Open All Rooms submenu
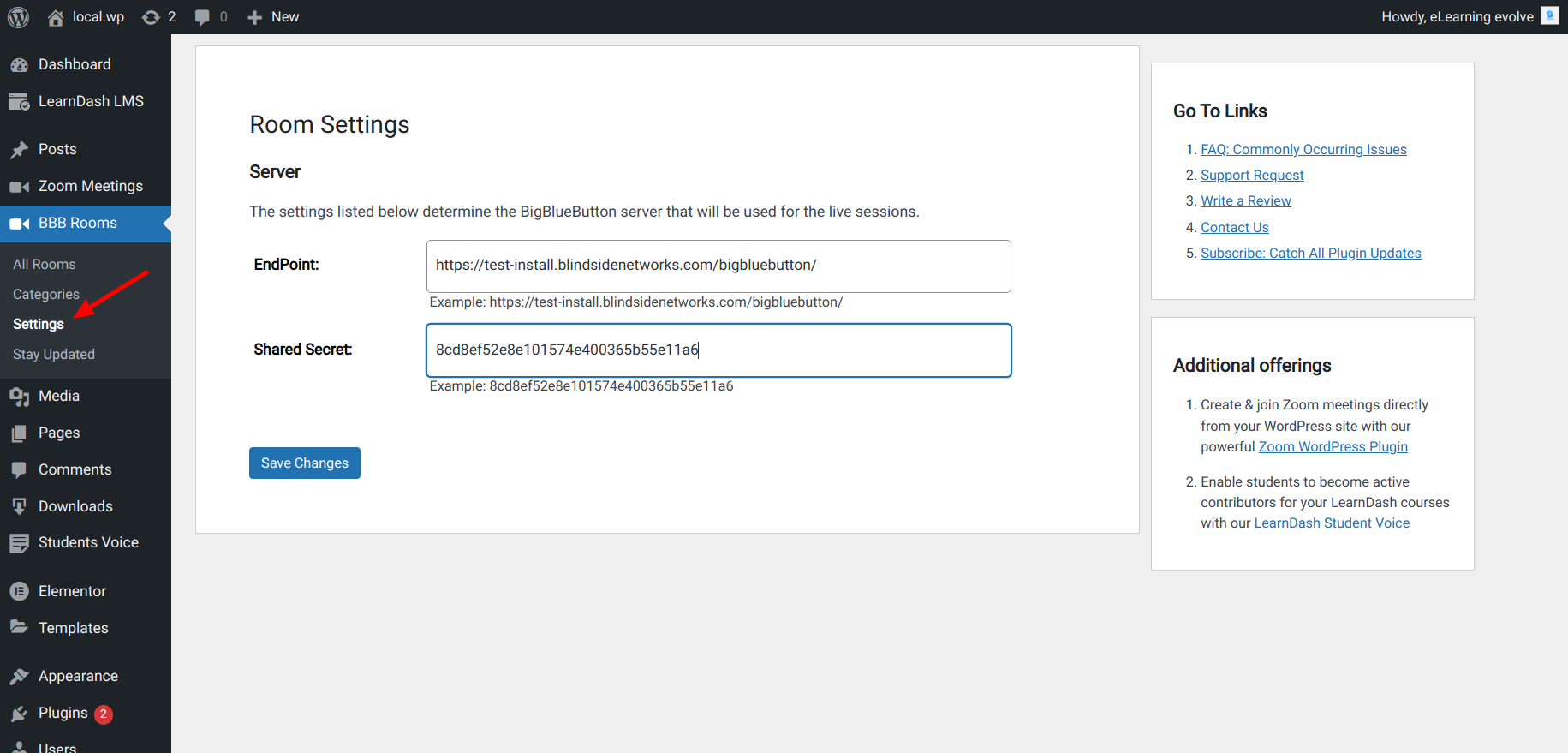 coord(45,265)
